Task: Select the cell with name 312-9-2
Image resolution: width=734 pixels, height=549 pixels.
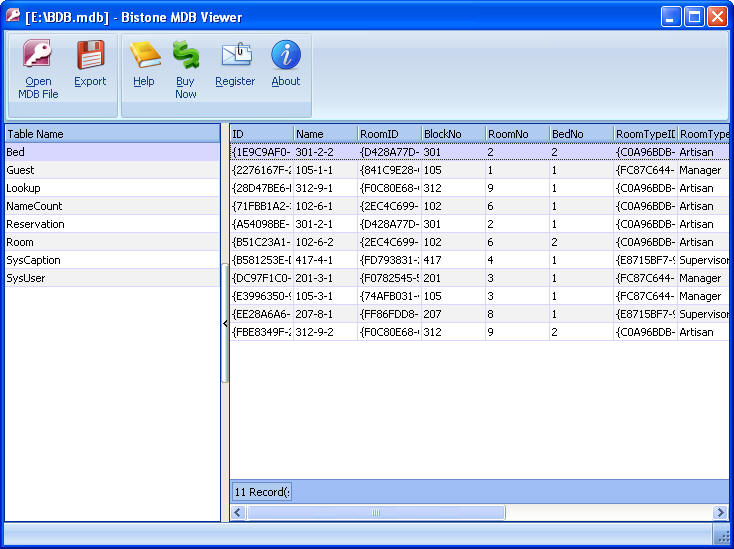Action: click(326, 332)
